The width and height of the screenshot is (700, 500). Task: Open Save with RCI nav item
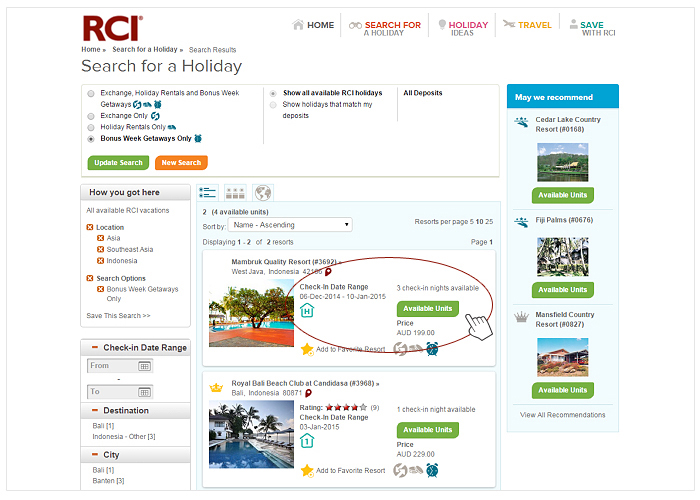(592, 28)
